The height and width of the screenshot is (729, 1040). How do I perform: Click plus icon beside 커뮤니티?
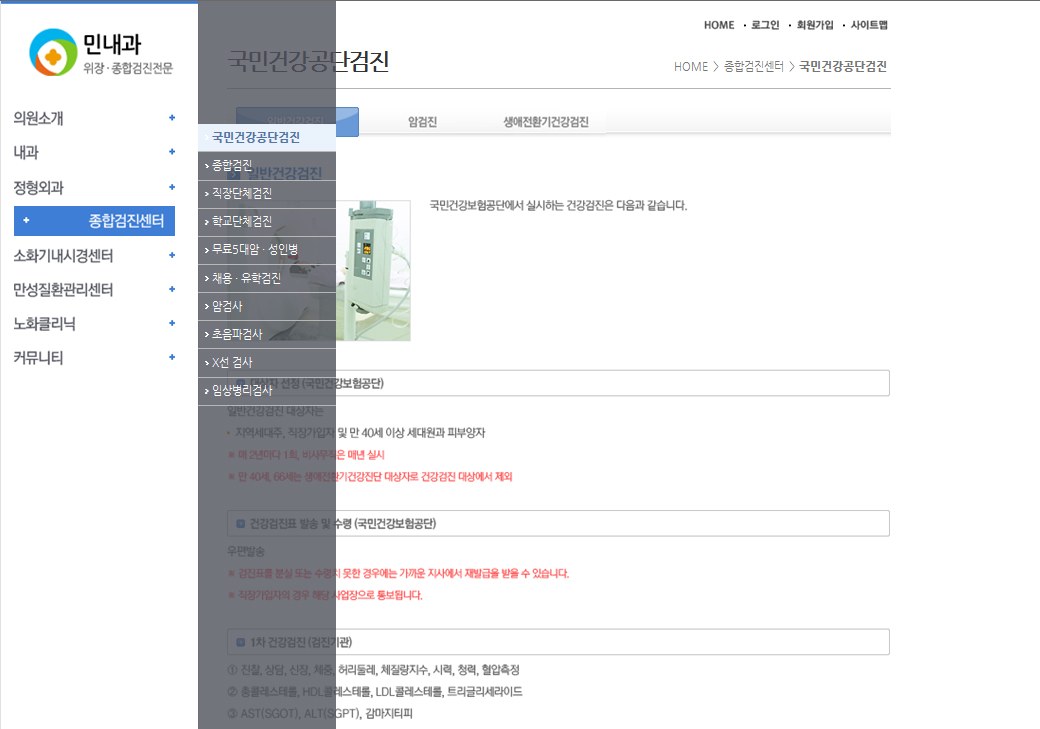pyautogui.click(x=172, y=357)
